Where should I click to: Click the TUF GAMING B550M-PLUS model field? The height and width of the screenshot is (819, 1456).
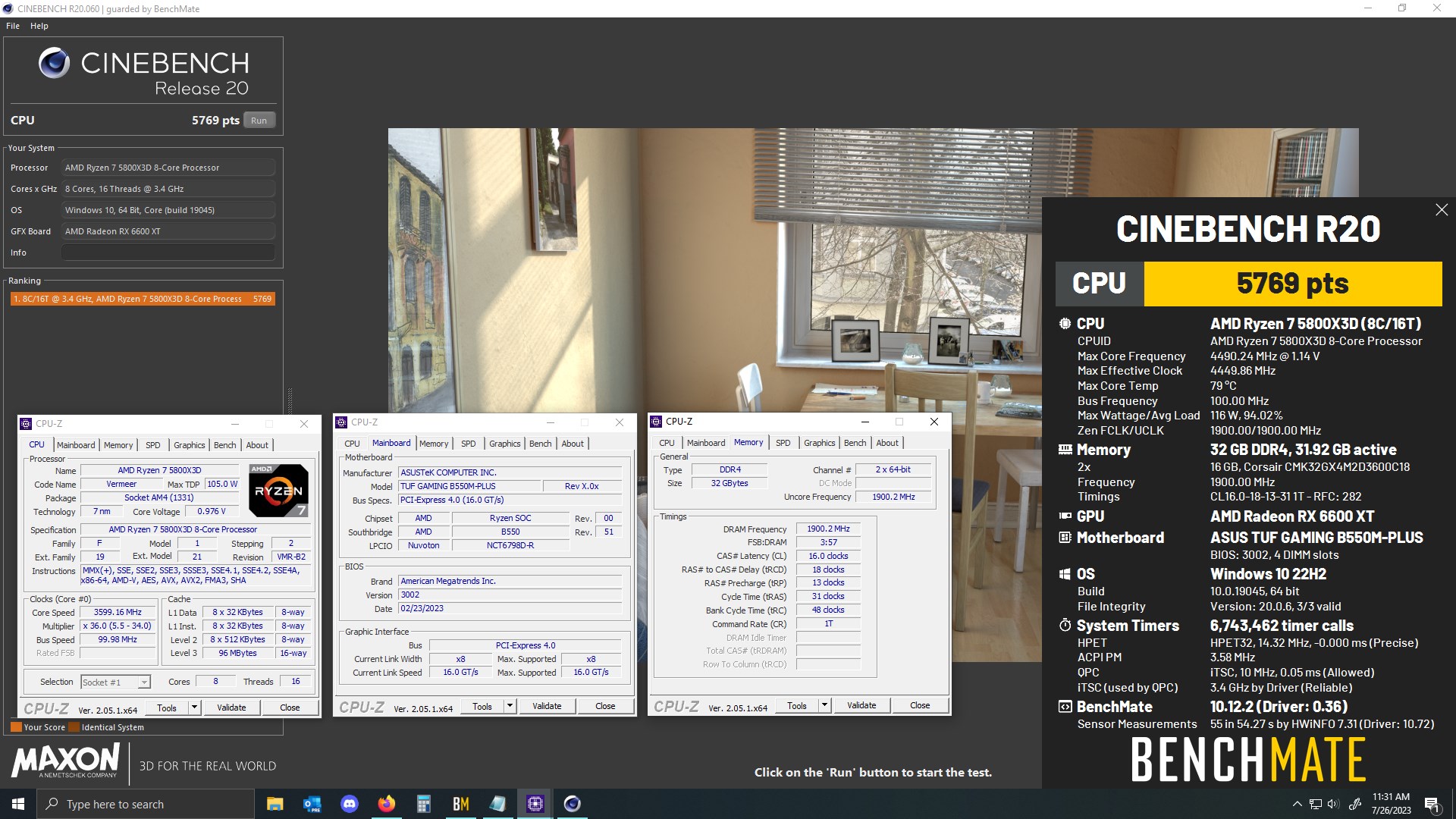pos(469,486)
